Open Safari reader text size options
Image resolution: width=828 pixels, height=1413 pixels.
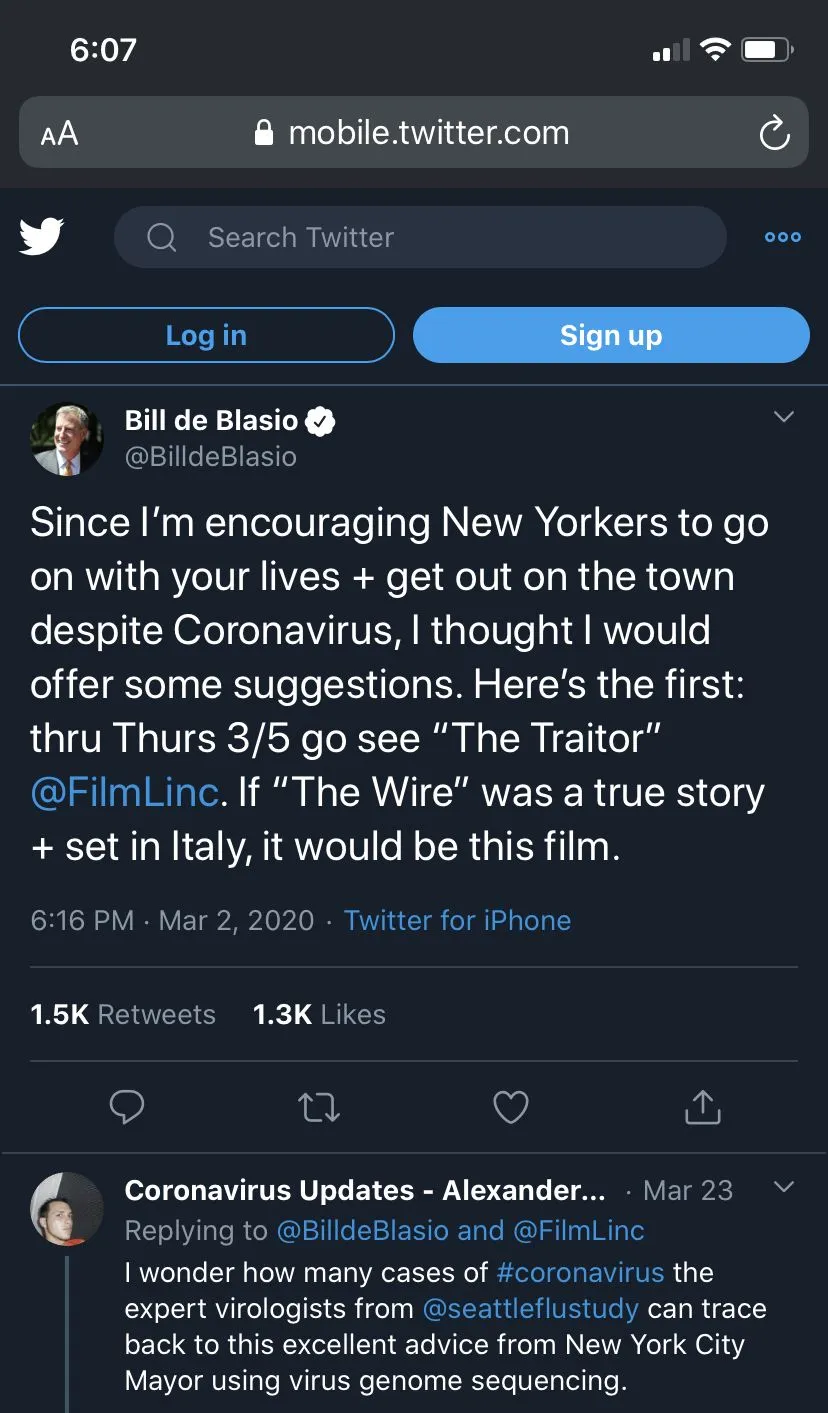click(59, 133)
